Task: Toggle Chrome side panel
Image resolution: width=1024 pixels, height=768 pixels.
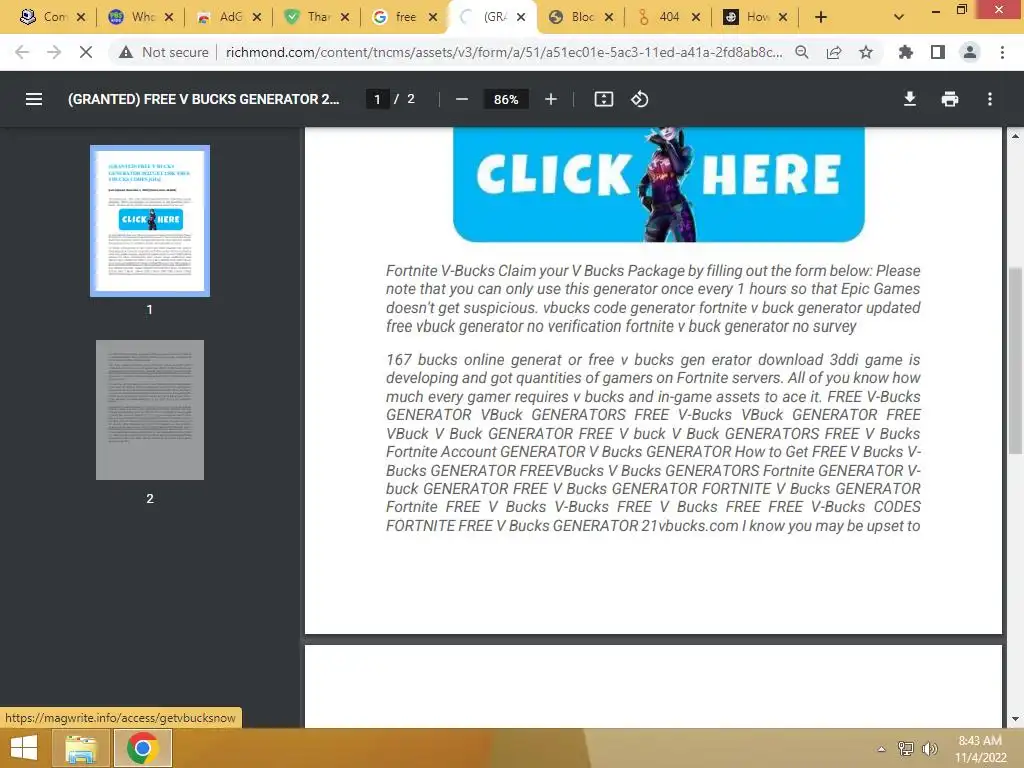Action: pos(938,52)
